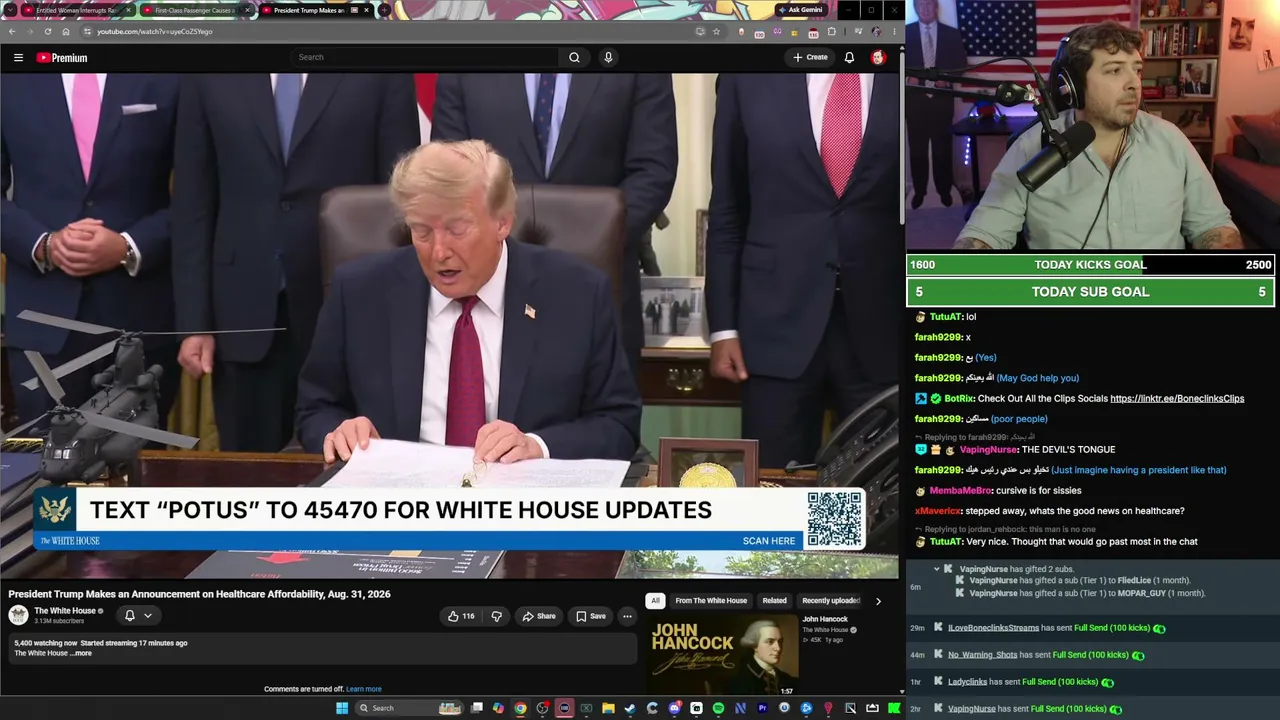Viewport: 1280px width, 720px height.
Task: Click the video title text
Action: click(x=199, y=594)
